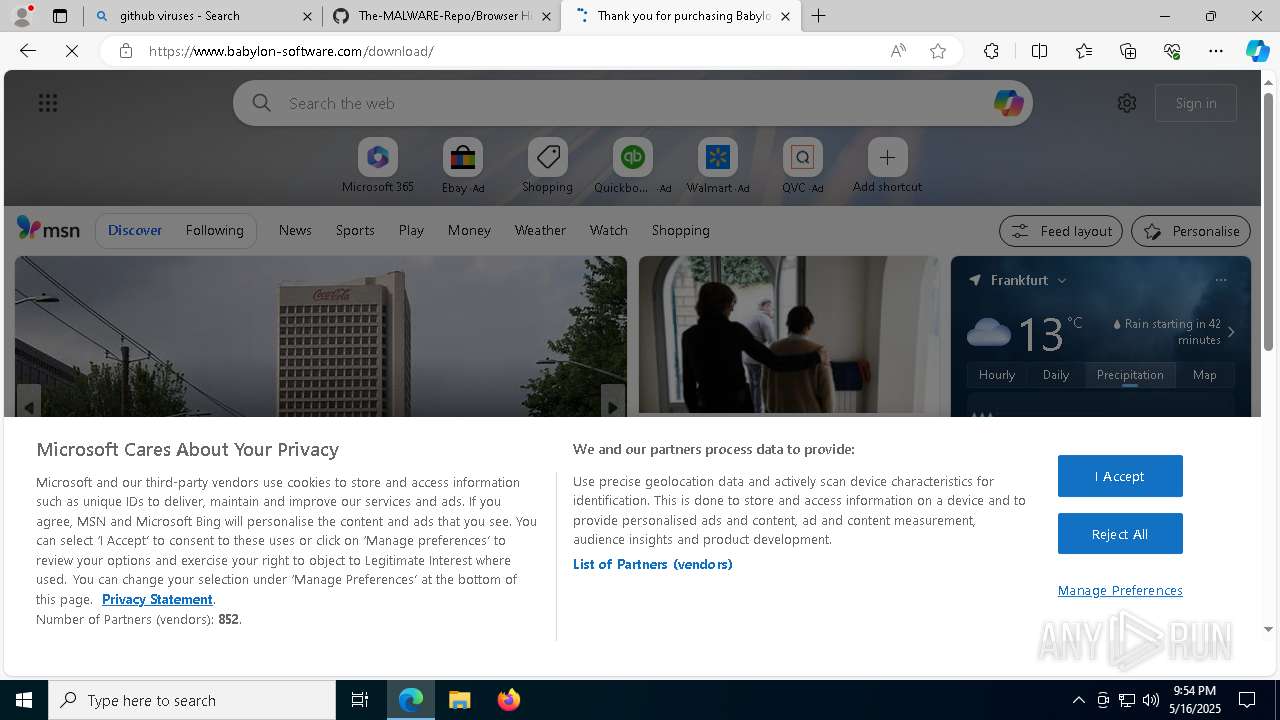The image size is (1280, 720).
Task: Open Copilot sidebar icon
Action: 1257,51
